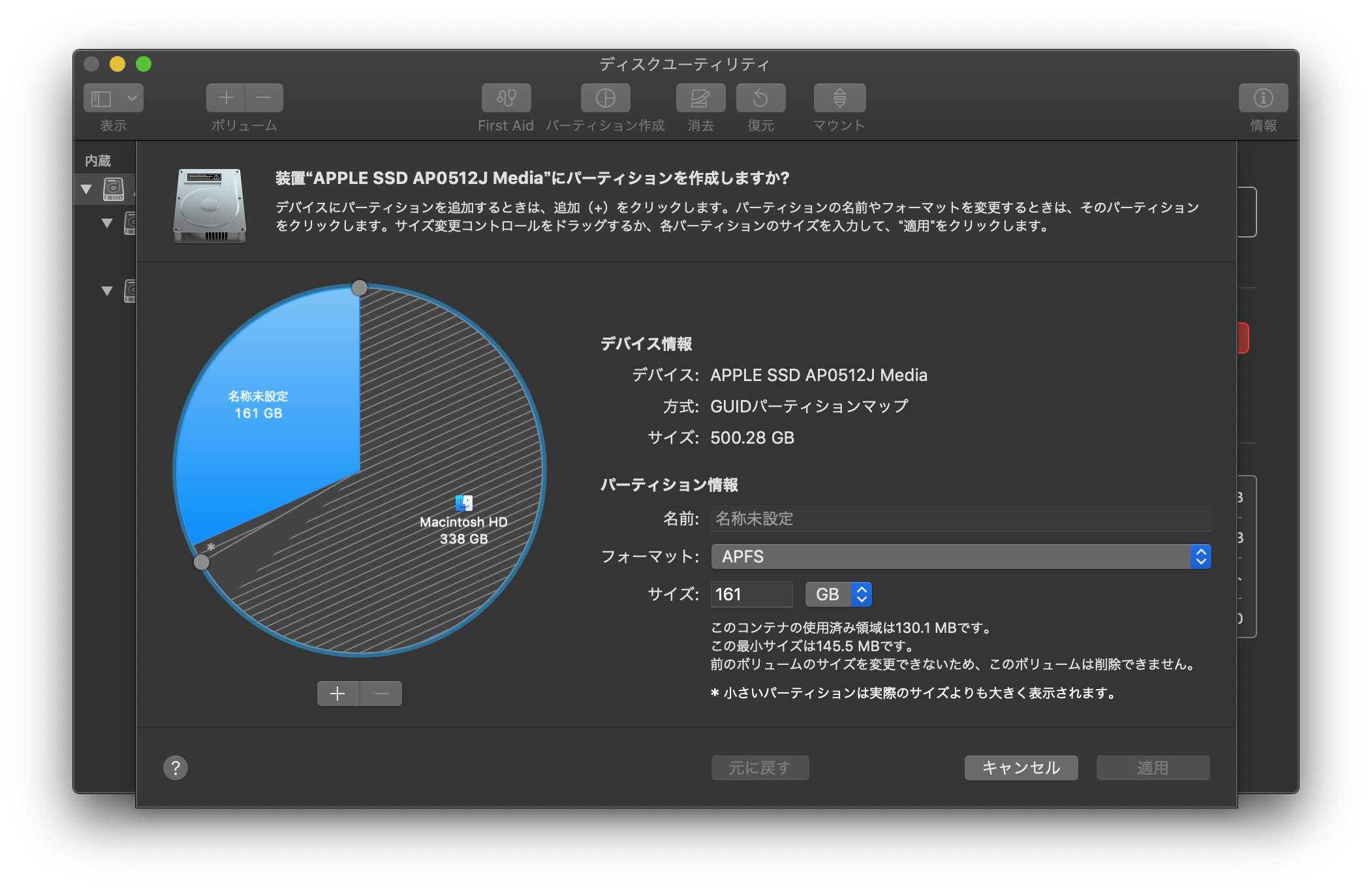1372x890 pixels.
Task: Click the help question mark button
Action: (x=176, y=768)
